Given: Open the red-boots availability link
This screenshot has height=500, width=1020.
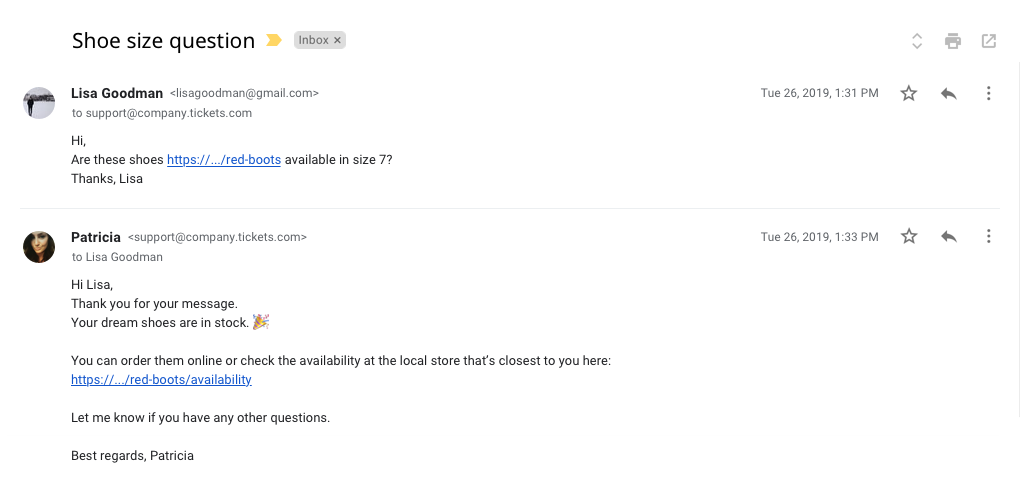Looking at the screenshot, I should [x=161, y=380].
